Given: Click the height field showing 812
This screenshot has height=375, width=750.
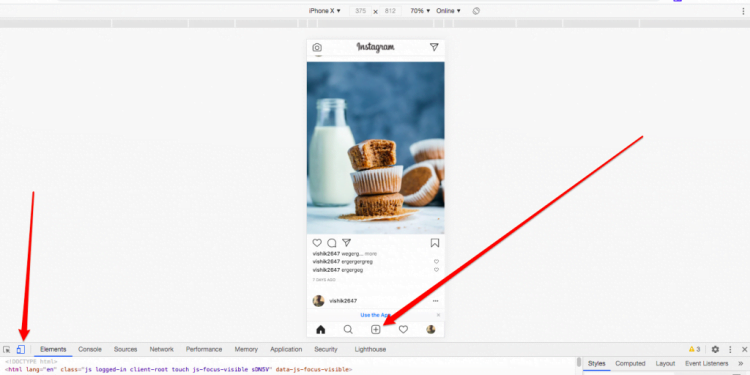Looking at the screenshot, I should pyautogui.click(x=390, y=11).
